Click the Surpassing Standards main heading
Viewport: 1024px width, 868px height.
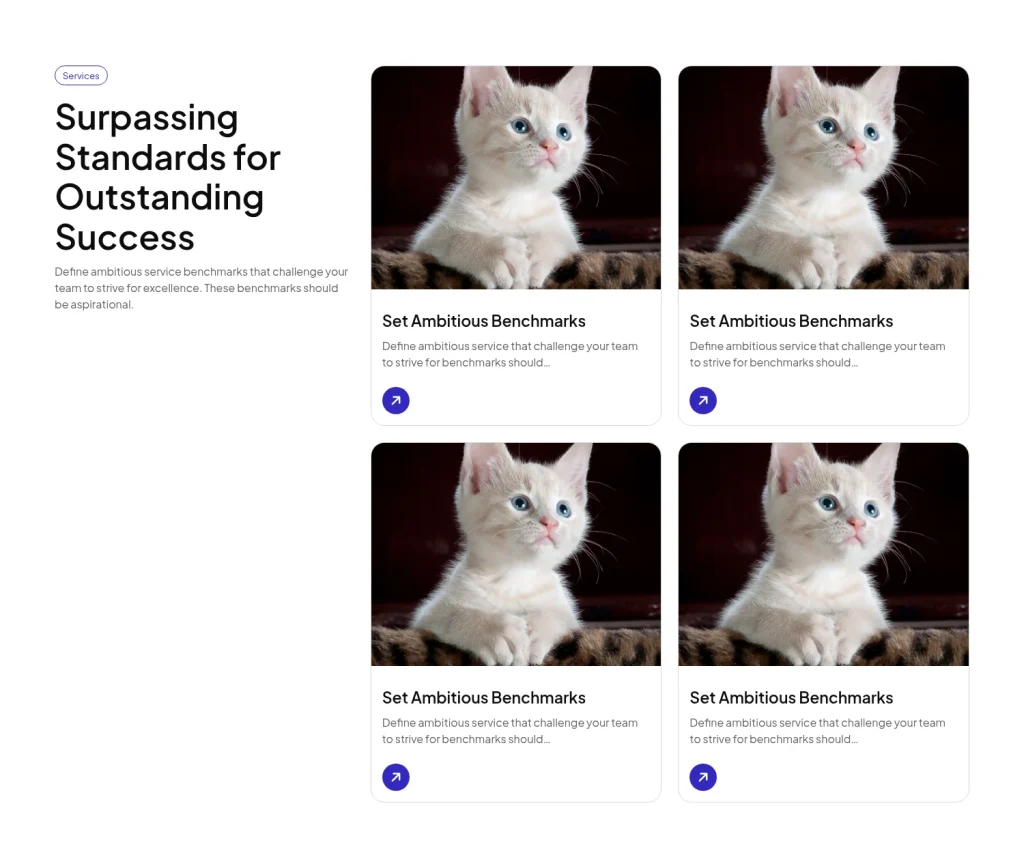pyautogui.click(x=167, y=177)
